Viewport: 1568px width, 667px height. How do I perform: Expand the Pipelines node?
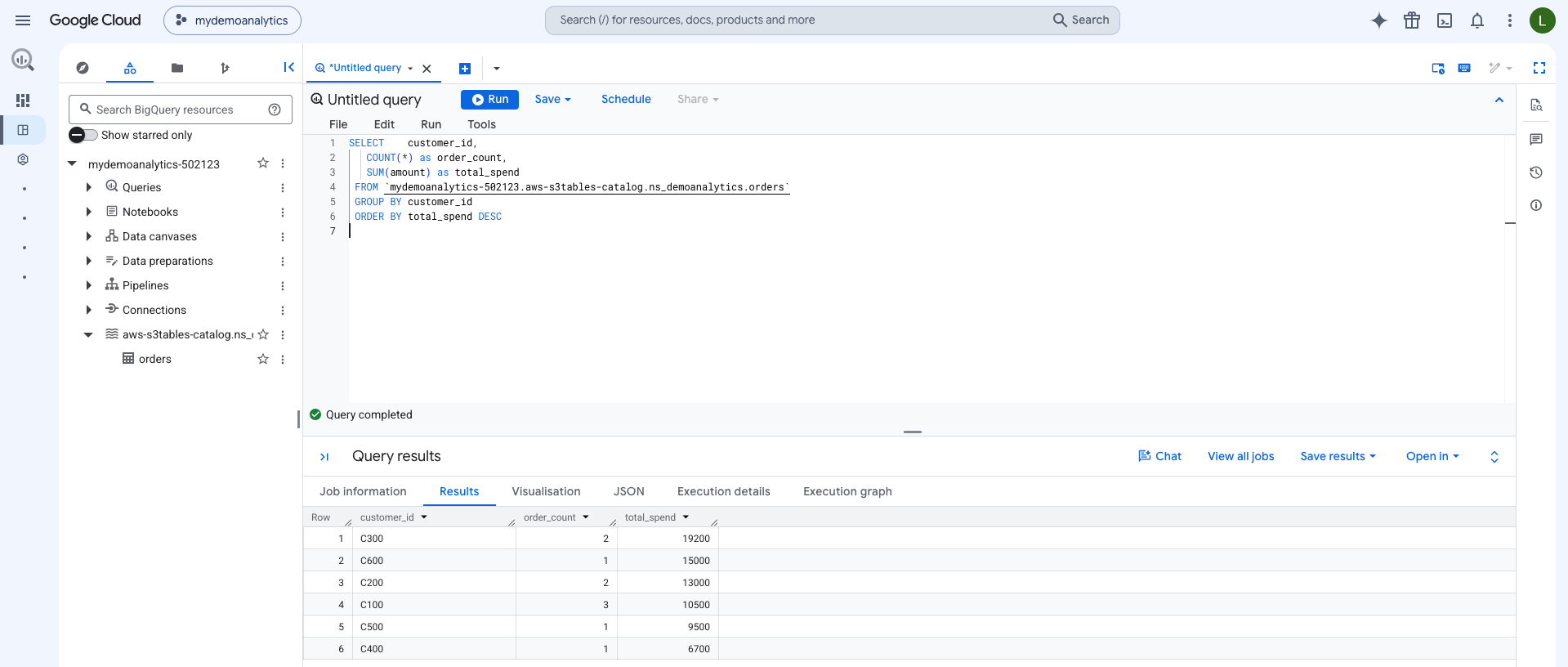(88, 285)
